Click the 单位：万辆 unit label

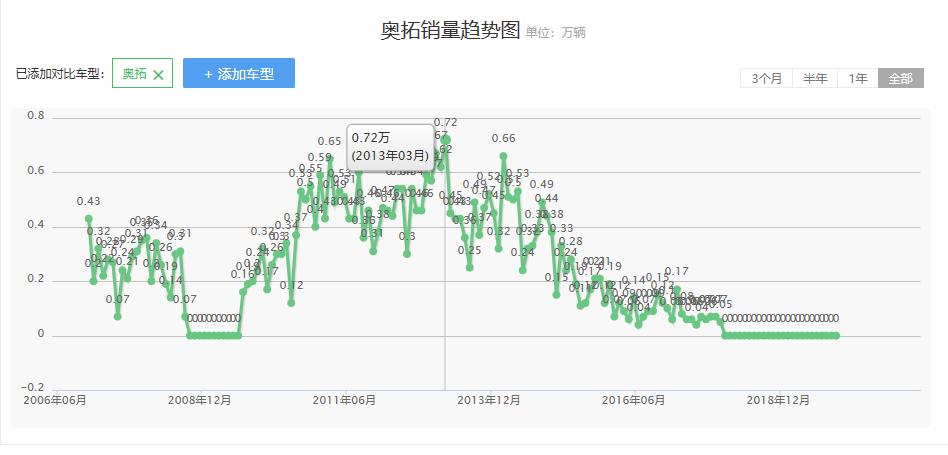click(x=555, y=33)
